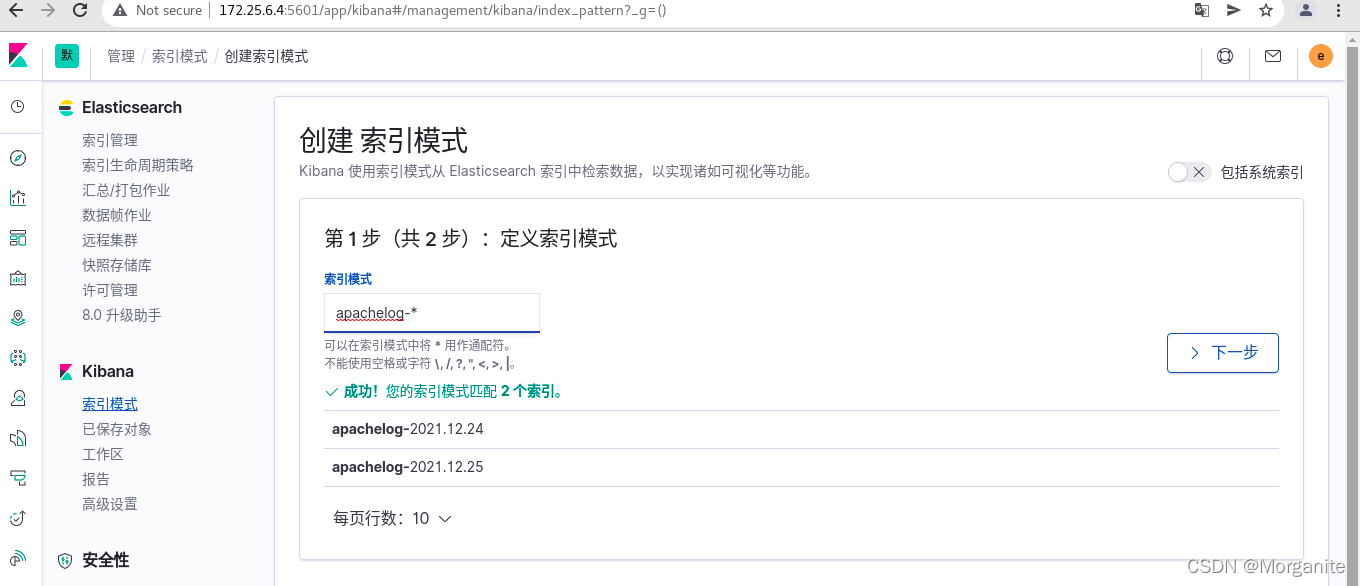Click 管理 breadcrumb
This screenshot has width=1360, height=586.
click(121, 57)
